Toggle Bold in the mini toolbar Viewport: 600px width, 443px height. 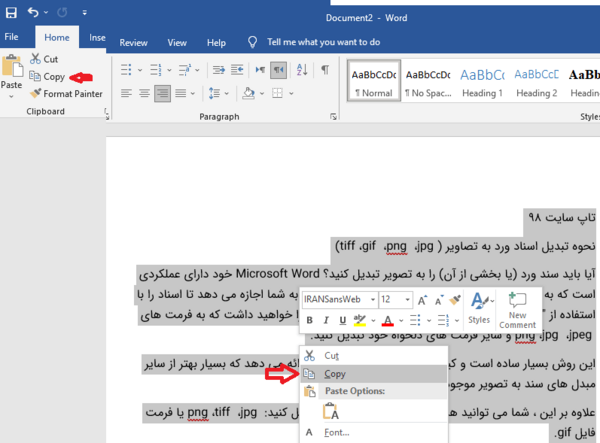(310, 320)
